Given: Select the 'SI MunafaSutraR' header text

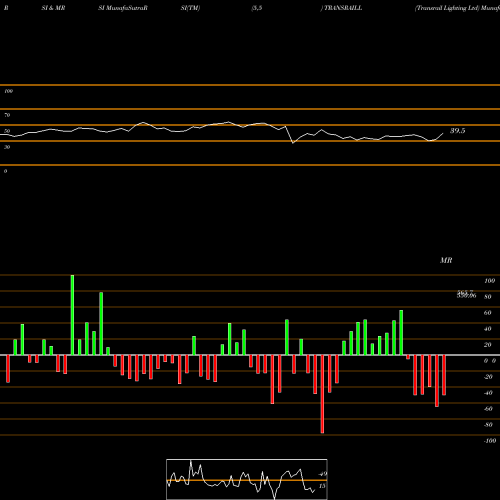Looking at the screenshot, I should coord(123,8).
